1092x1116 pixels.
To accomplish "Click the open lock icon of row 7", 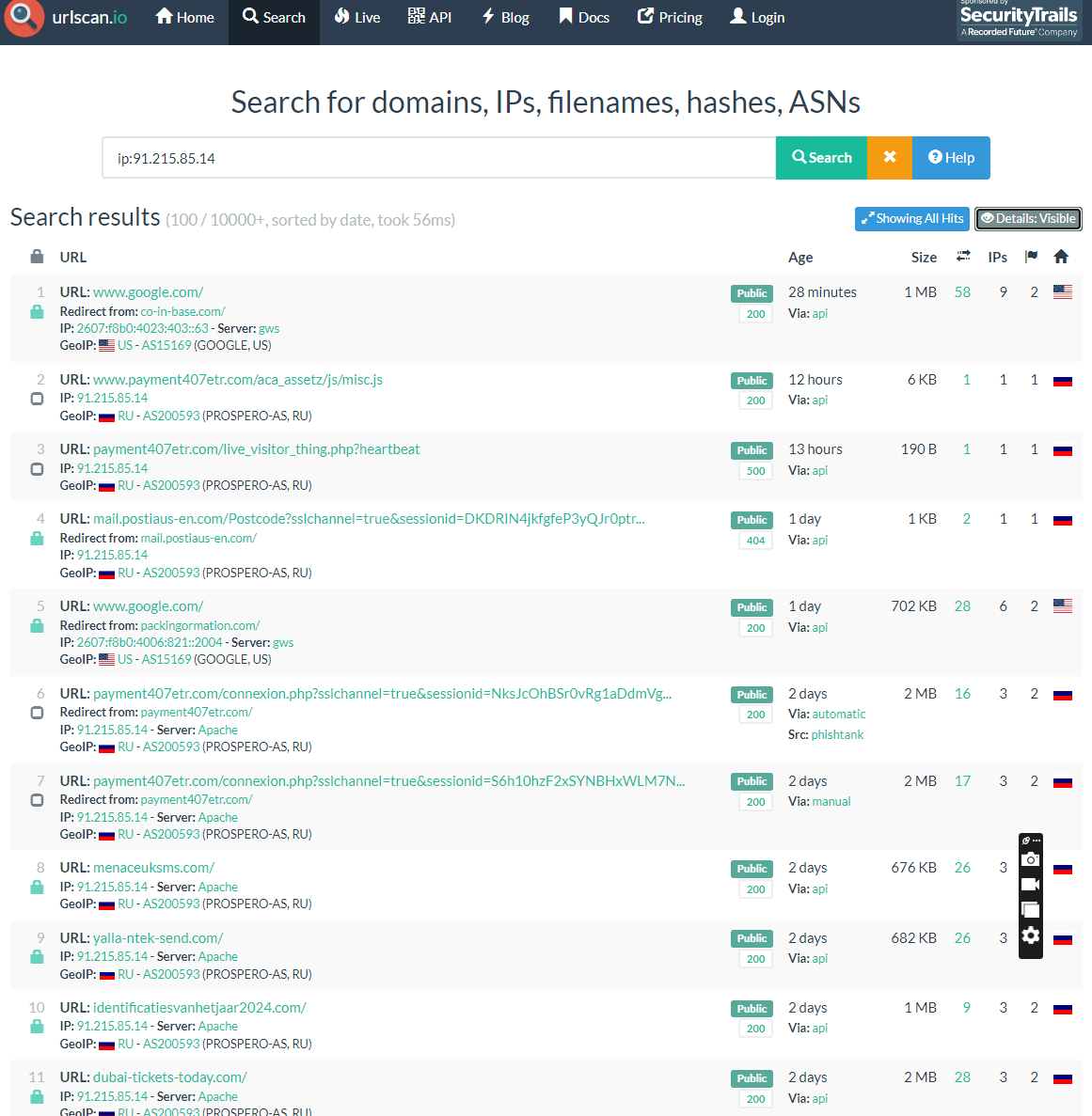I will pos(37,800).
